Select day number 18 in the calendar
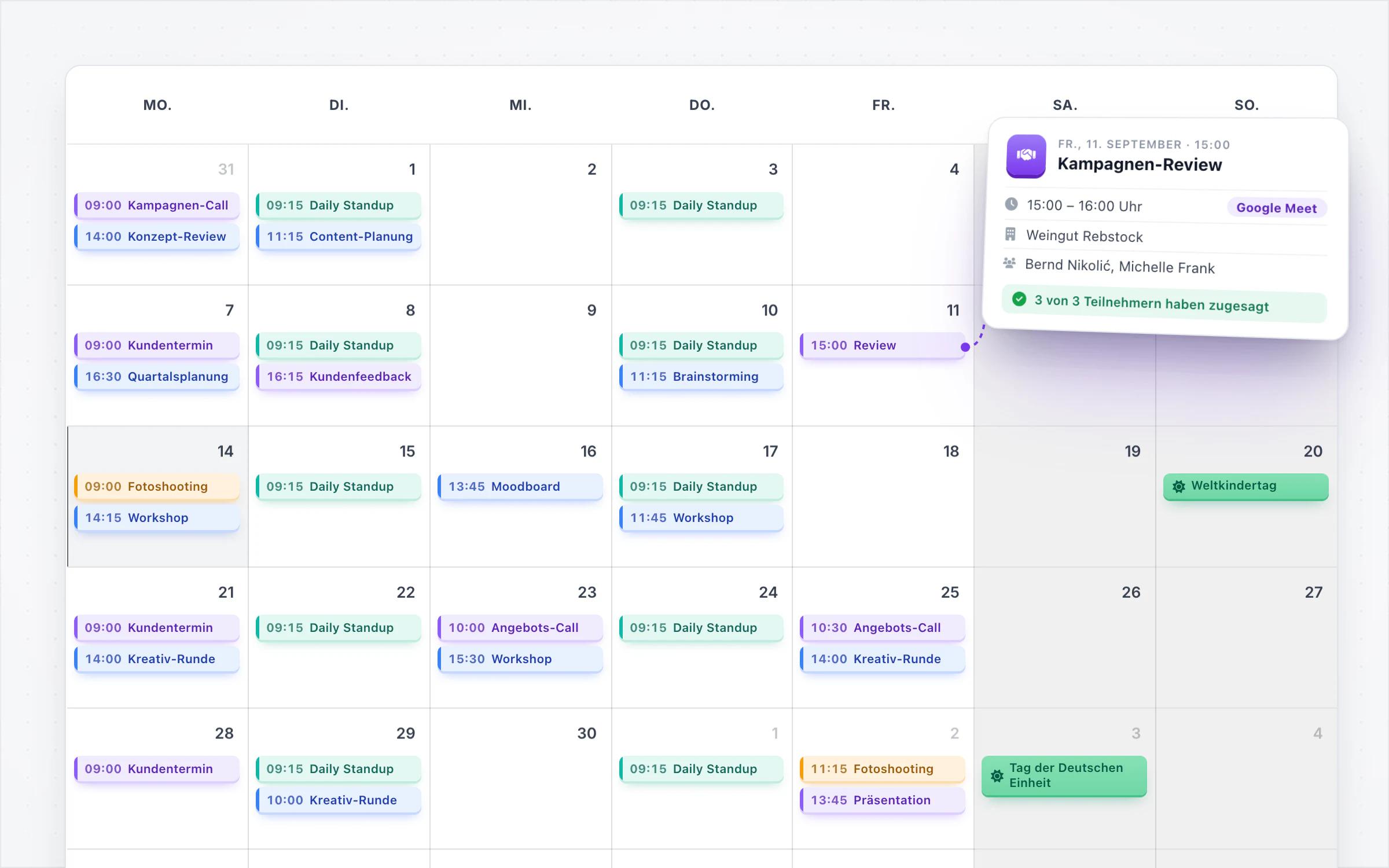The height and width of the screenshot is (868, 1389). (951, 451)
